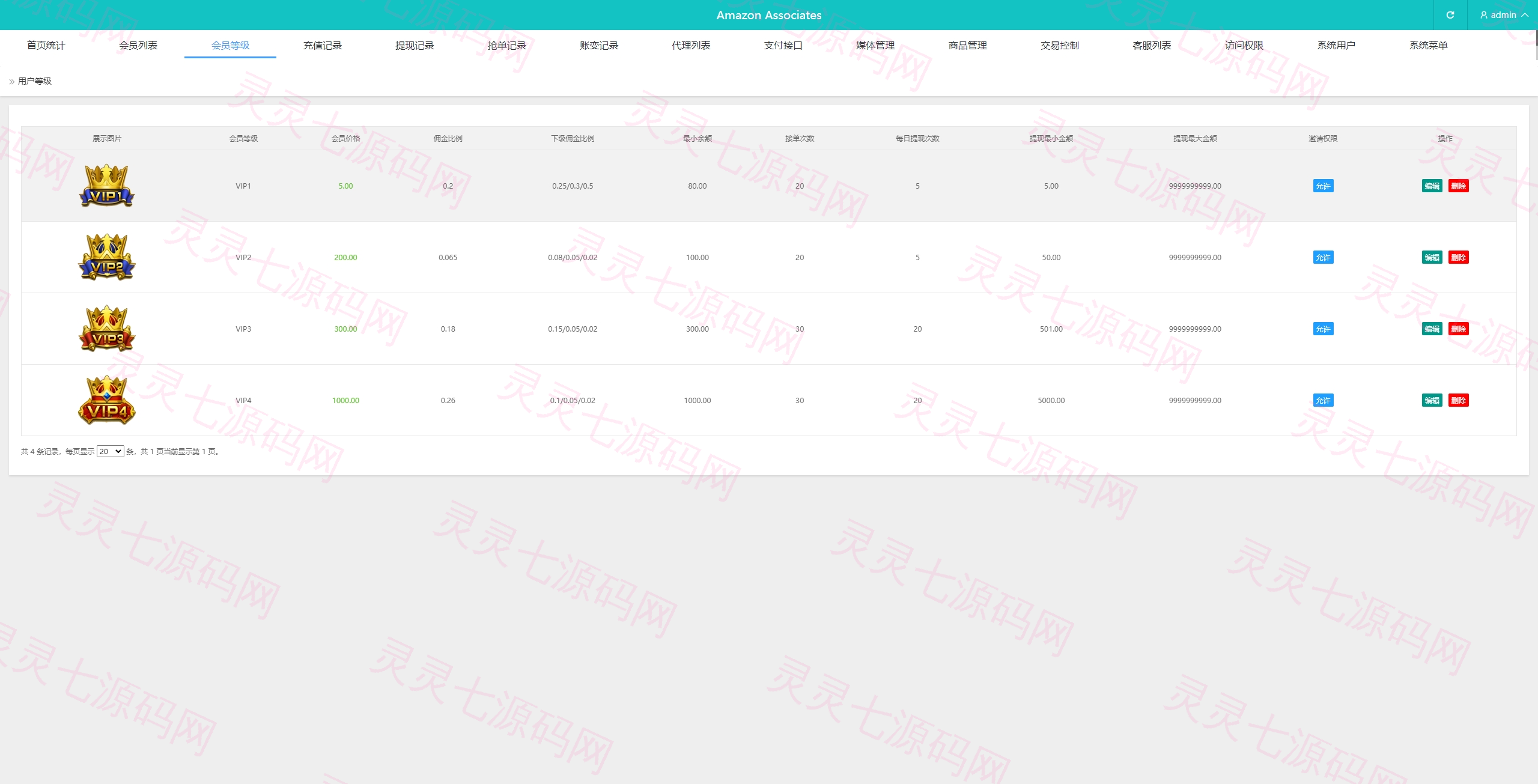Open the 会员列表 tab
This screenshot has height=784, width=1538.
coord(138,45)
